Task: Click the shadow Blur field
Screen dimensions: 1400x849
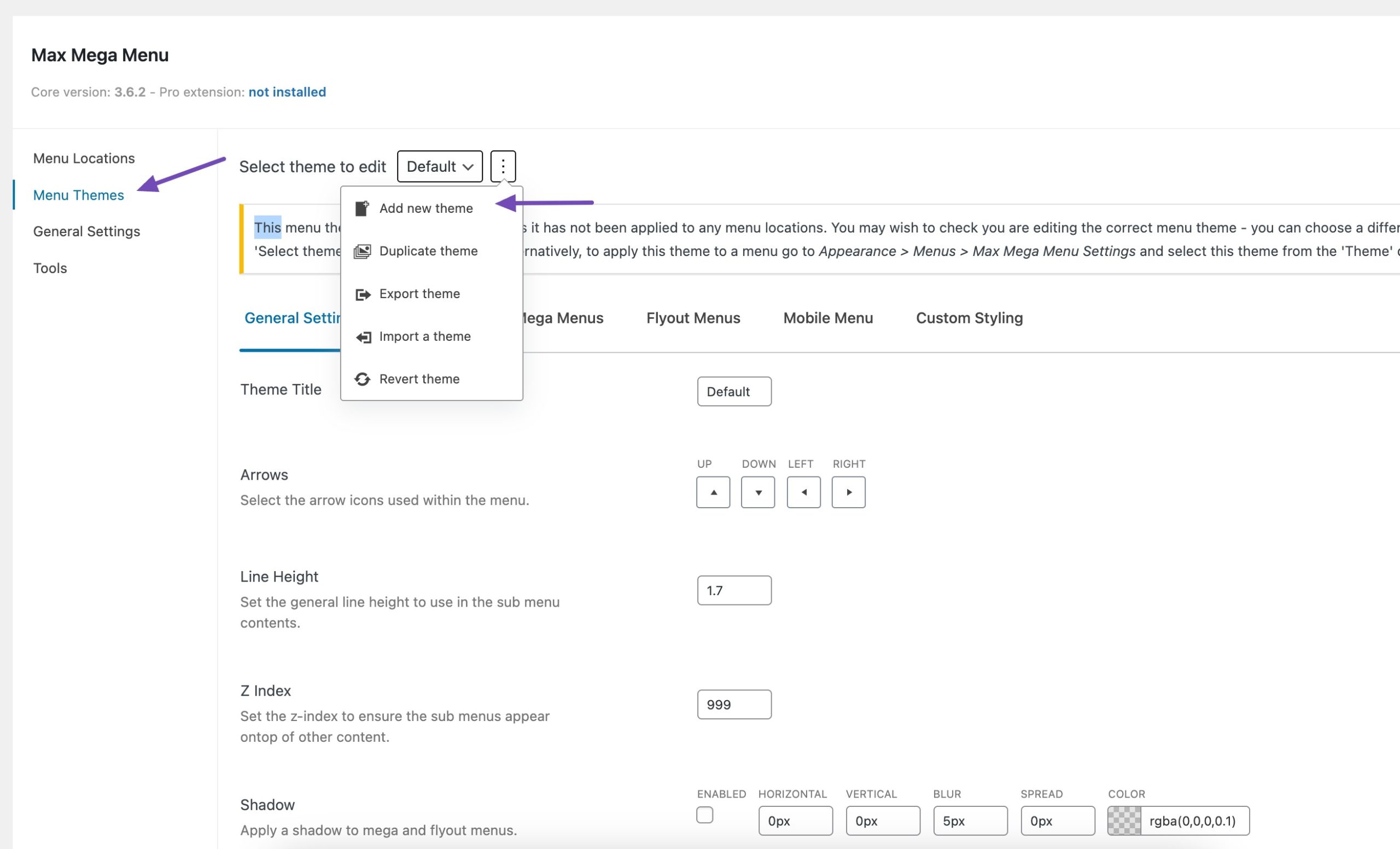Action: point(971,821)
